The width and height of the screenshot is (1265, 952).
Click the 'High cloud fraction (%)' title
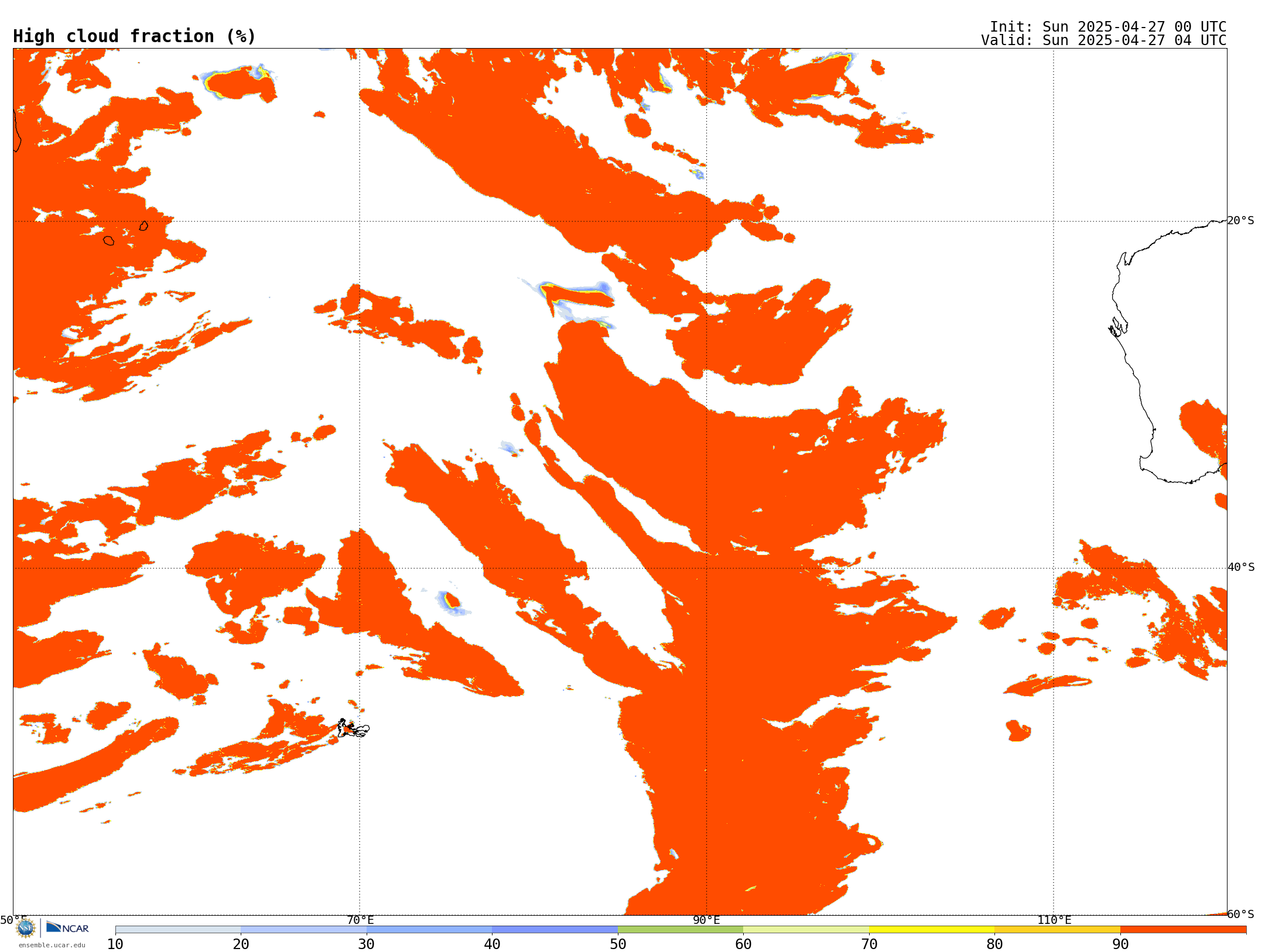[x=134, y=36]
